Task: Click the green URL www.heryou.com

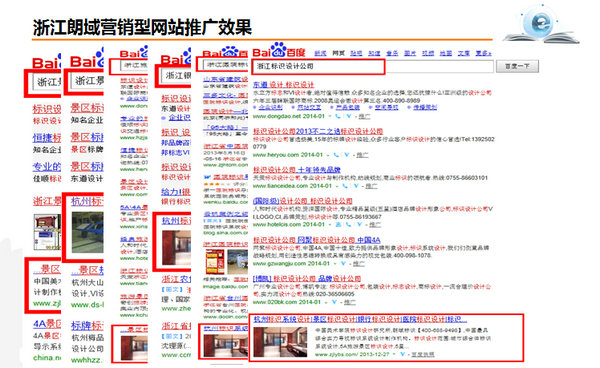Action: pos(276,155)
